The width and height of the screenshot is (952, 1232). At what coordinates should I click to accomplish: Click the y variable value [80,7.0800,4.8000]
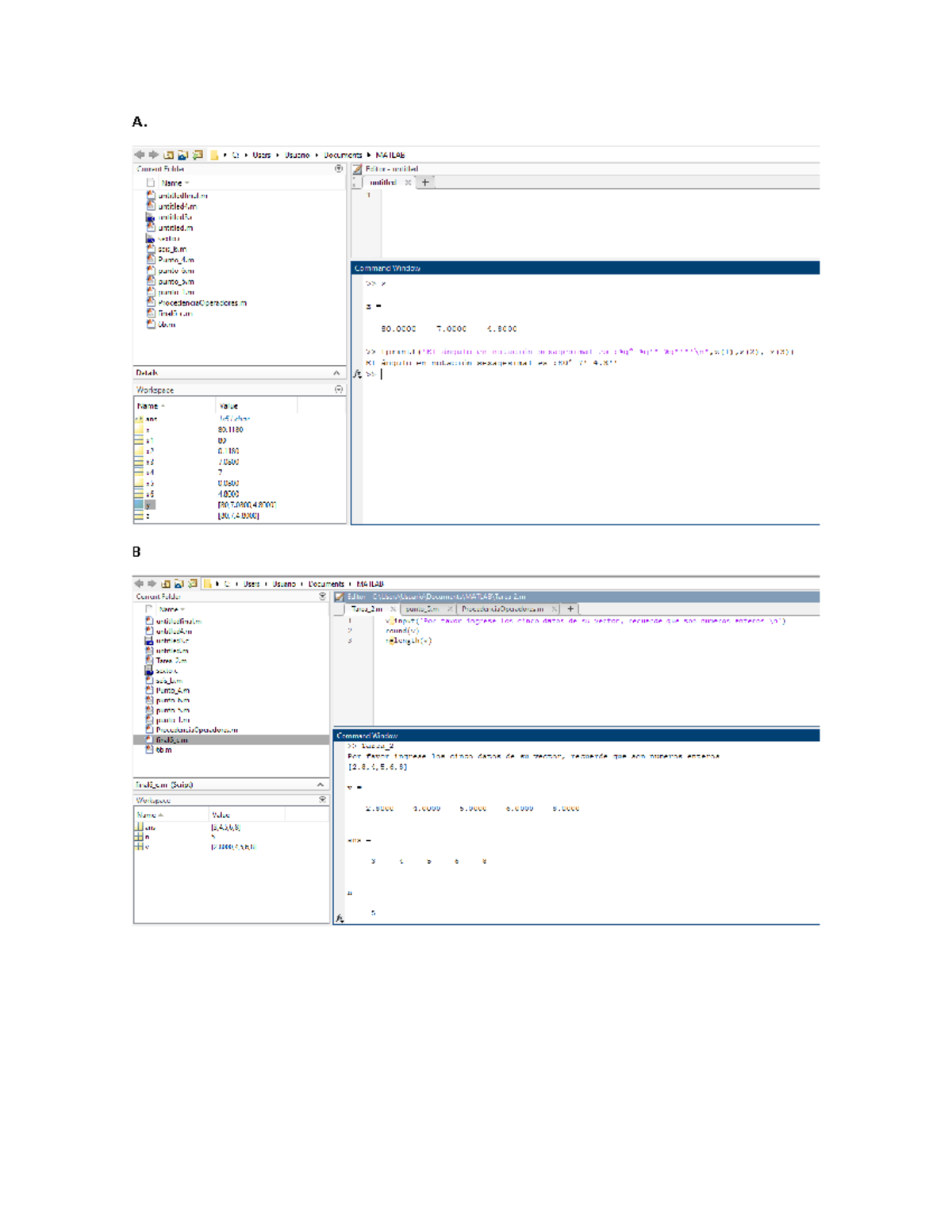247,505
